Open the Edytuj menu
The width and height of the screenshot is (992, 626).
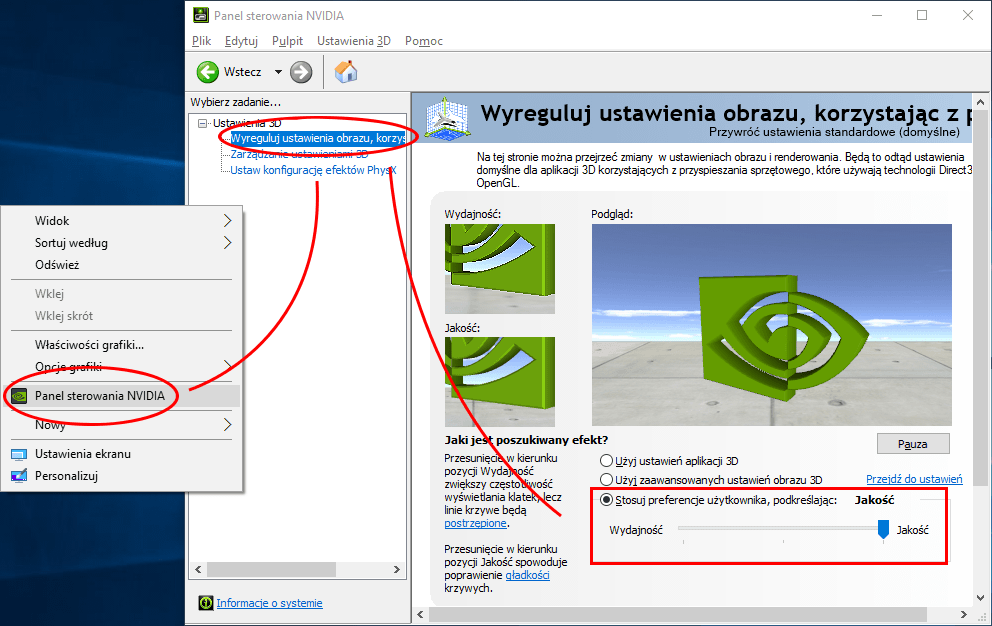pyautogui.click(x=241, y=41)
